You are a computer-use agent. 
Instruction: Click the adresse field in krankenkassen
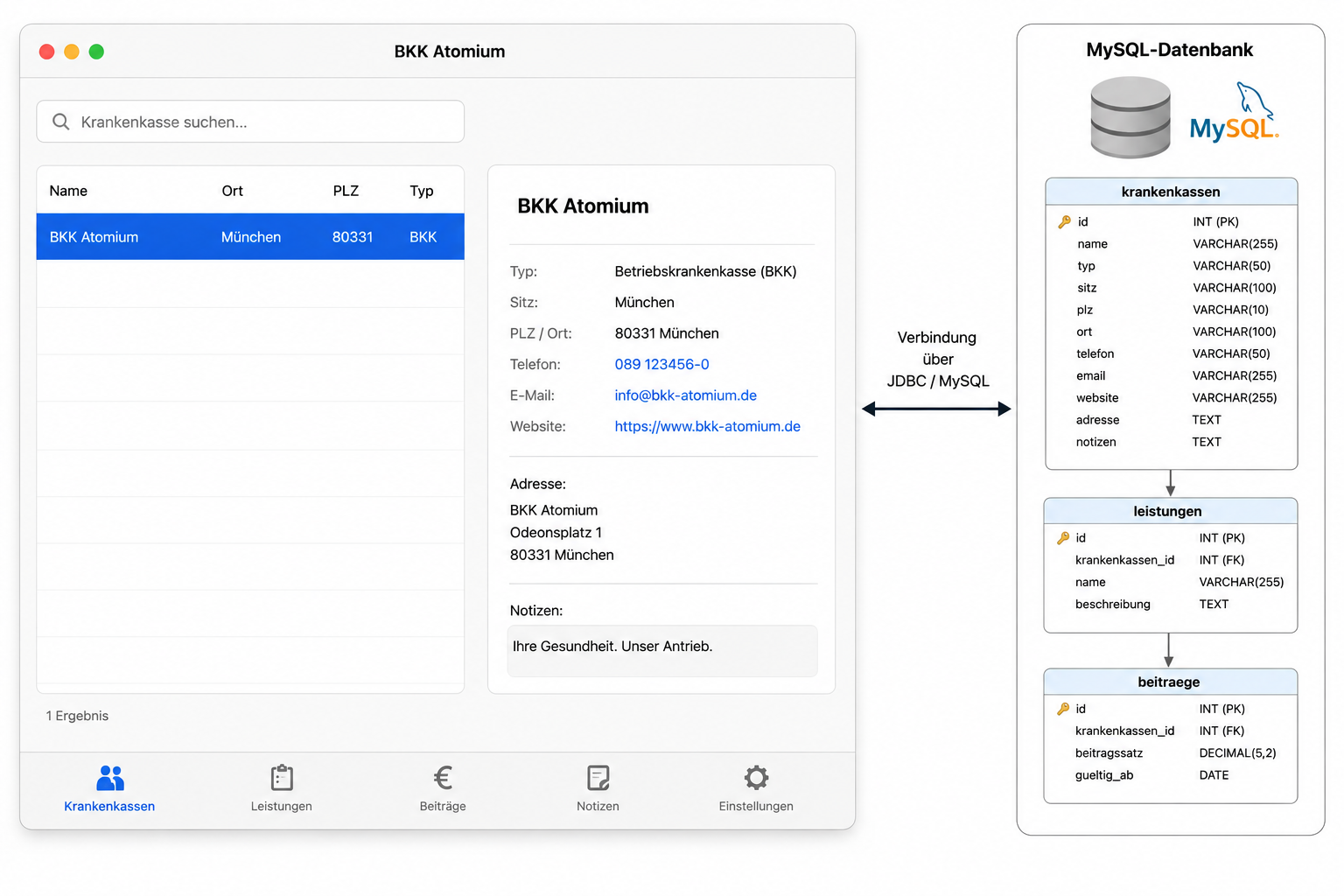coord(1097,420)
